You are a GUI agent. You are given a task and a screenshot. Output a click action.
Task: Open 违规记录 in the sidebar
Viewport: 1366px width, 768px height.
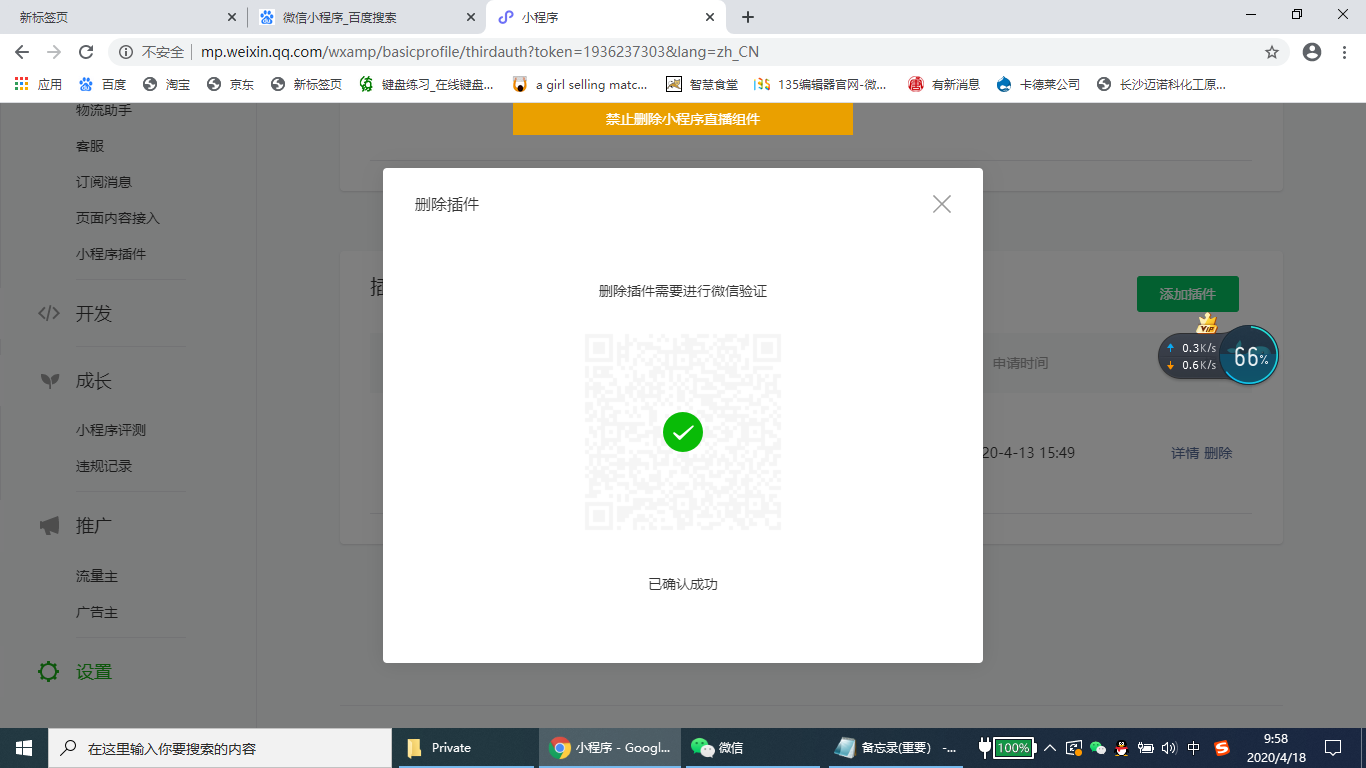pyautogui.click(x=104, y=466)
